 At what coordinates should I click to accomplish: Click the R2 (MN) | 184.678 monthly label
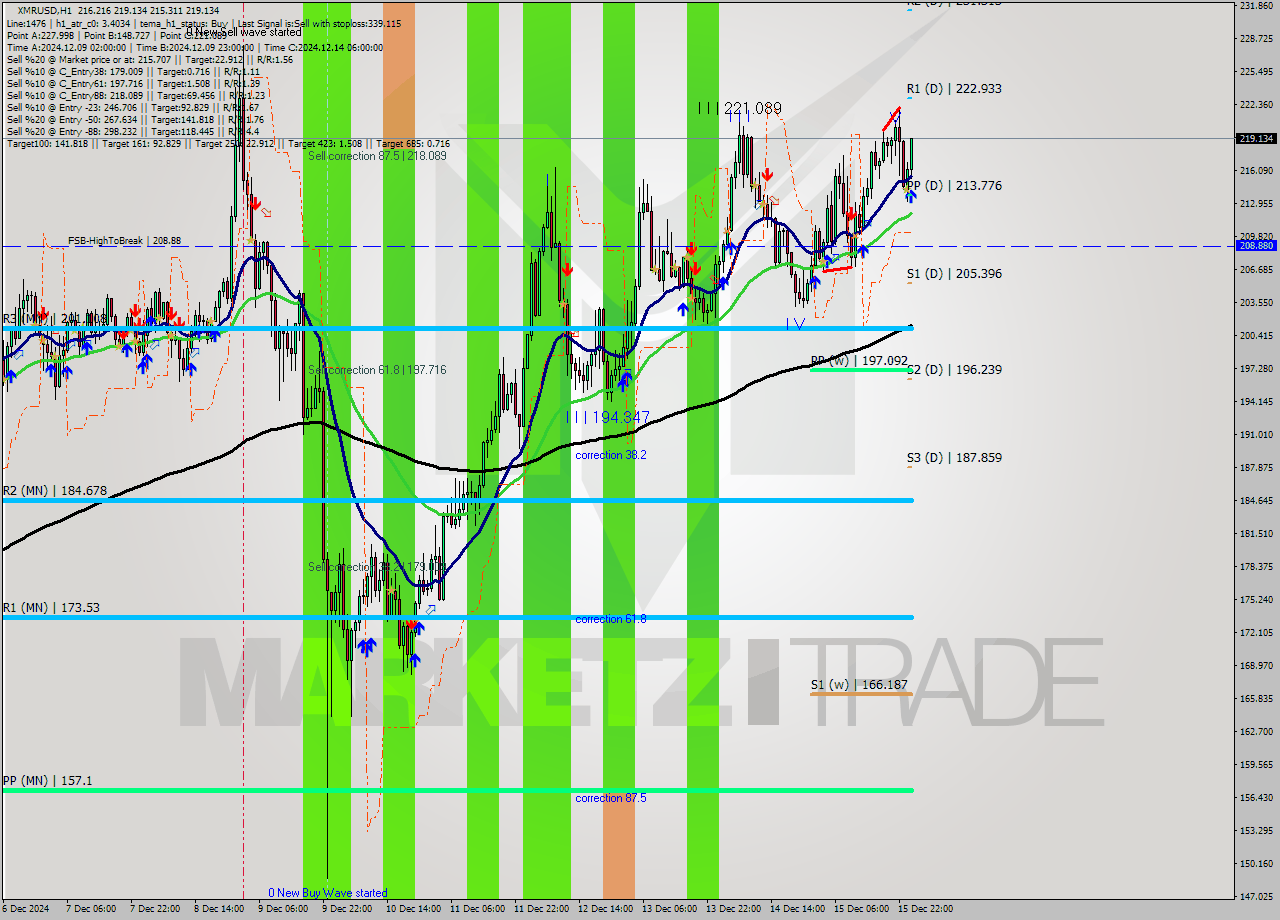point(54,491)
